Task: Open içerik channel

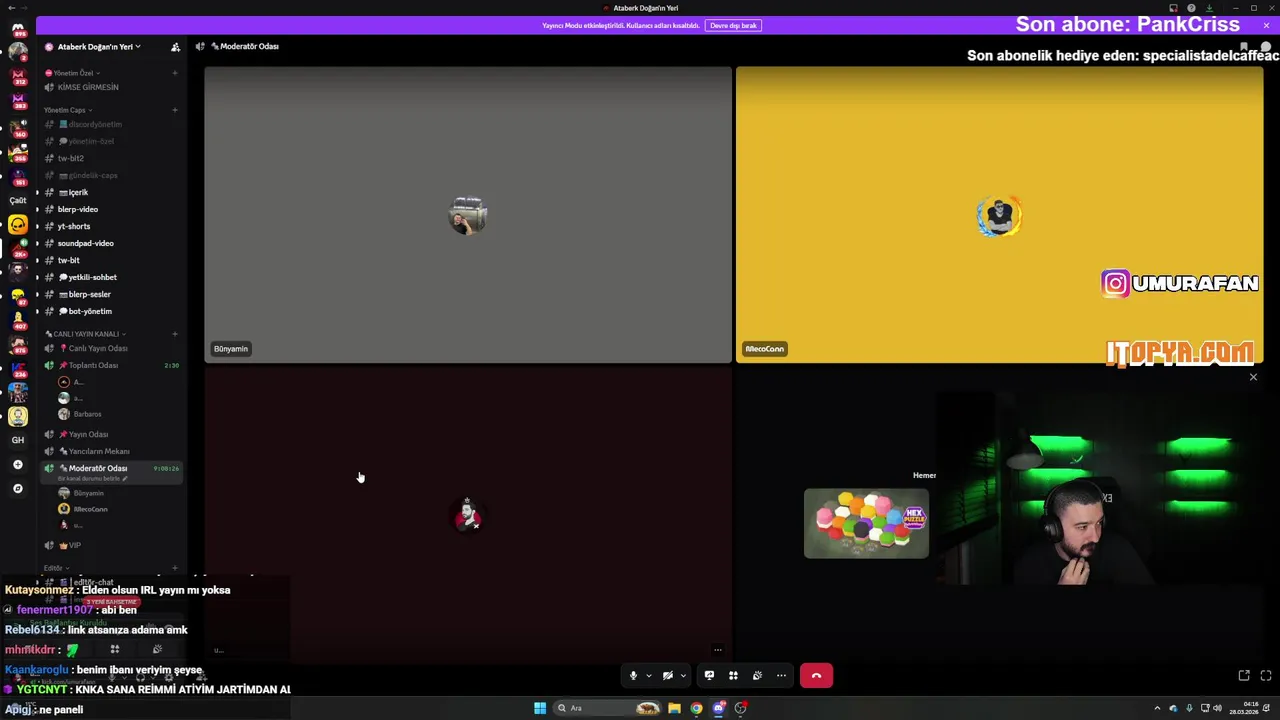Action: point(111,192)
